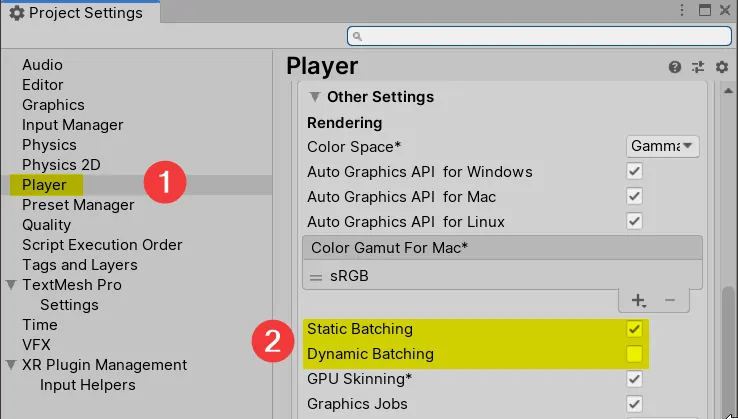Open the Color Space dropdown
Image resolution: width=738 pixels, height=419 pixels.
coord(662,146)
